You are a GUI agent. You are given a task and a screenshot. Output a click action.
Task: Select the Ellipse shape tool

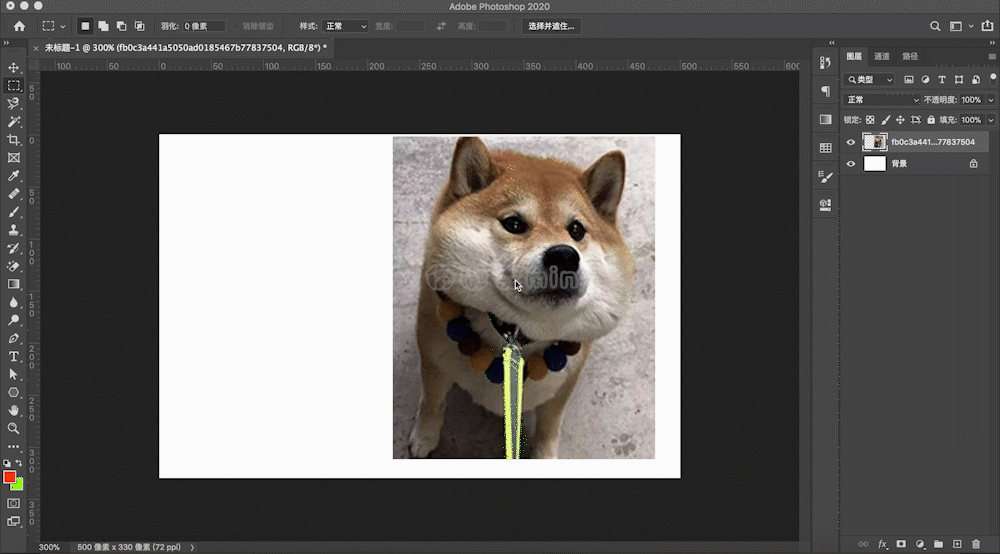coord(13,393)
